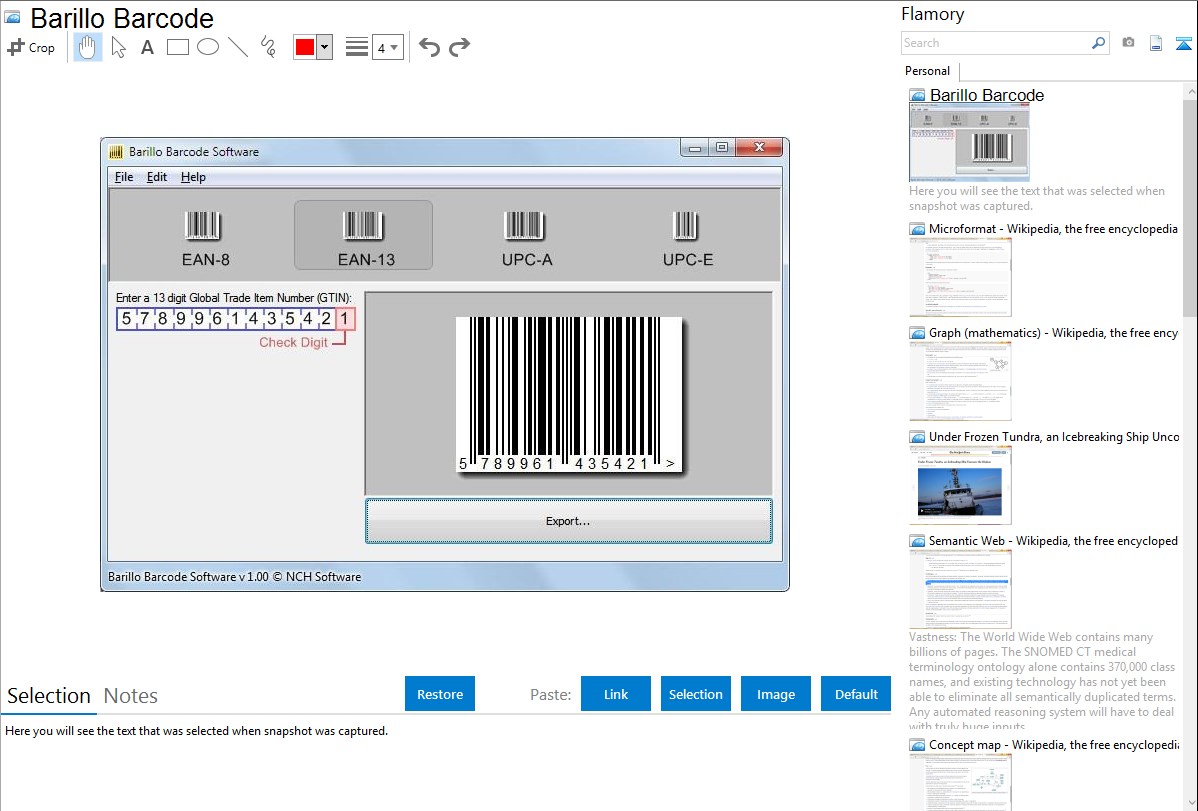The height and width of the screenshot is (811, 1198).
Task: Select the Crop tool
Action: click(31, 47)
